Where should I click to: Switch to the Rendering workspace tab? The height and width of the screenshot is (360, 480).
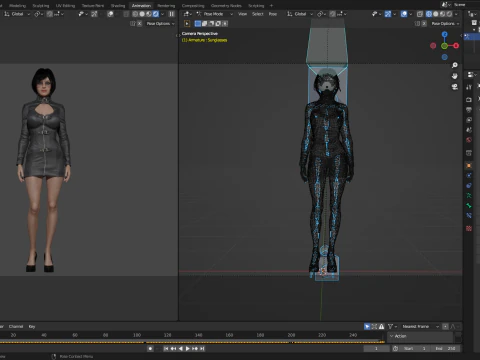pyautogui.click(x=166, y=6)
